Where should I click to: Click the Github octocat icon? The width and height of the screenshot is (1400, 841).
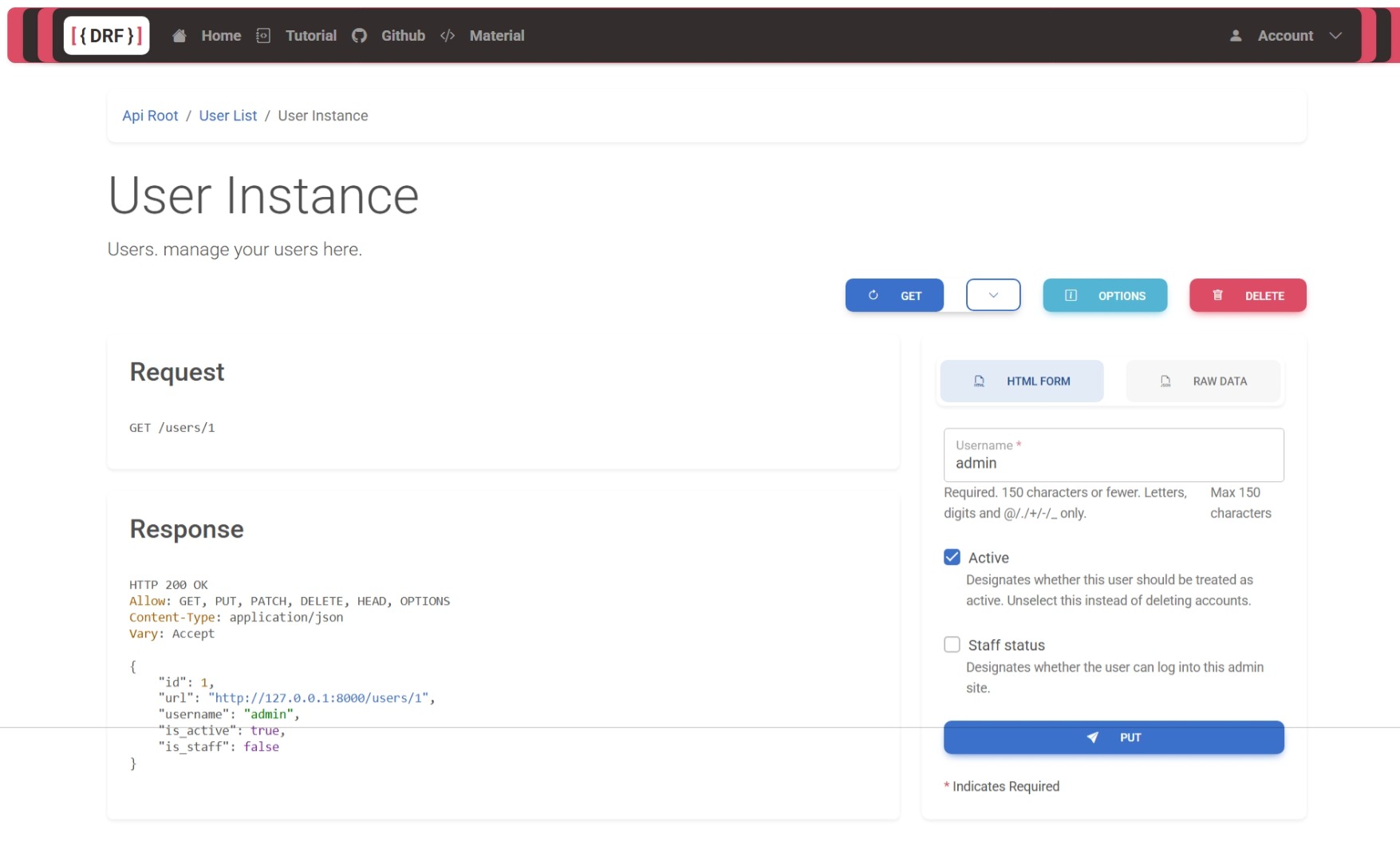359,36
